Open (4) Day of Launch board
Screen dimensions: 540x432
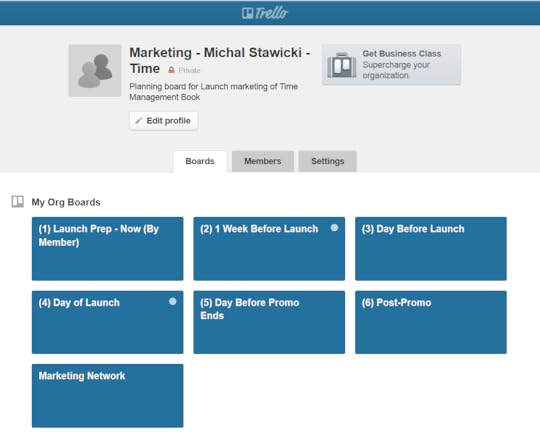(x=107, y=322)
